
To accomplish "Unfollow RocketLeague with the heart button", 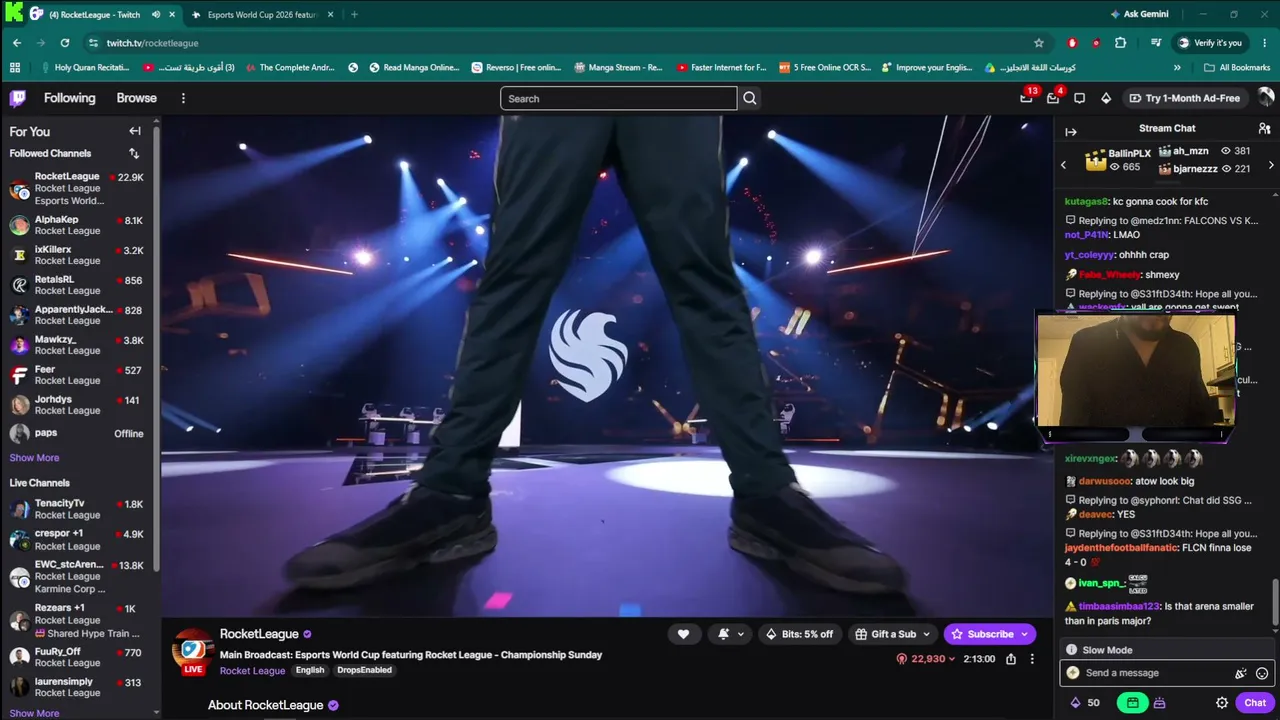I will click(x=683, y=634).
